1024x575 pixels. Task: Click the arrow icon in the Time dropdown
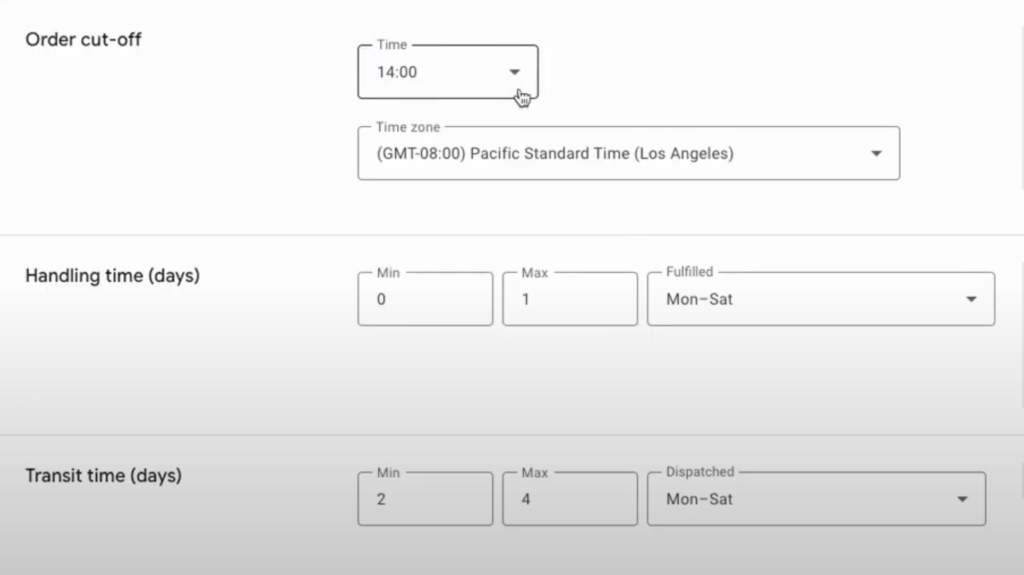[515, 72]
